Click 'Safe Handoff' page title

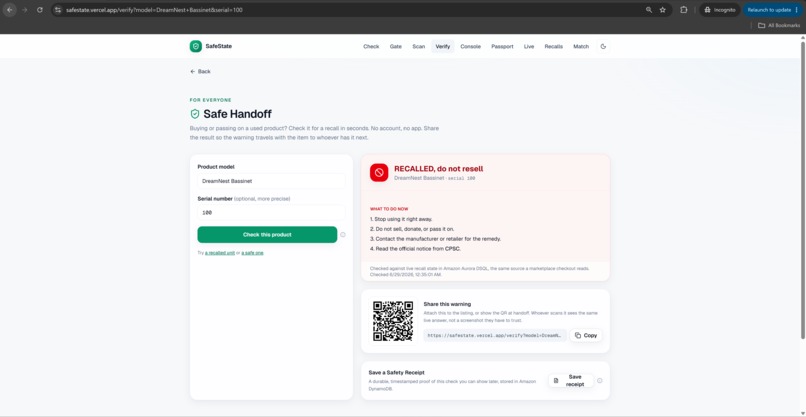[x=237, y=114]
